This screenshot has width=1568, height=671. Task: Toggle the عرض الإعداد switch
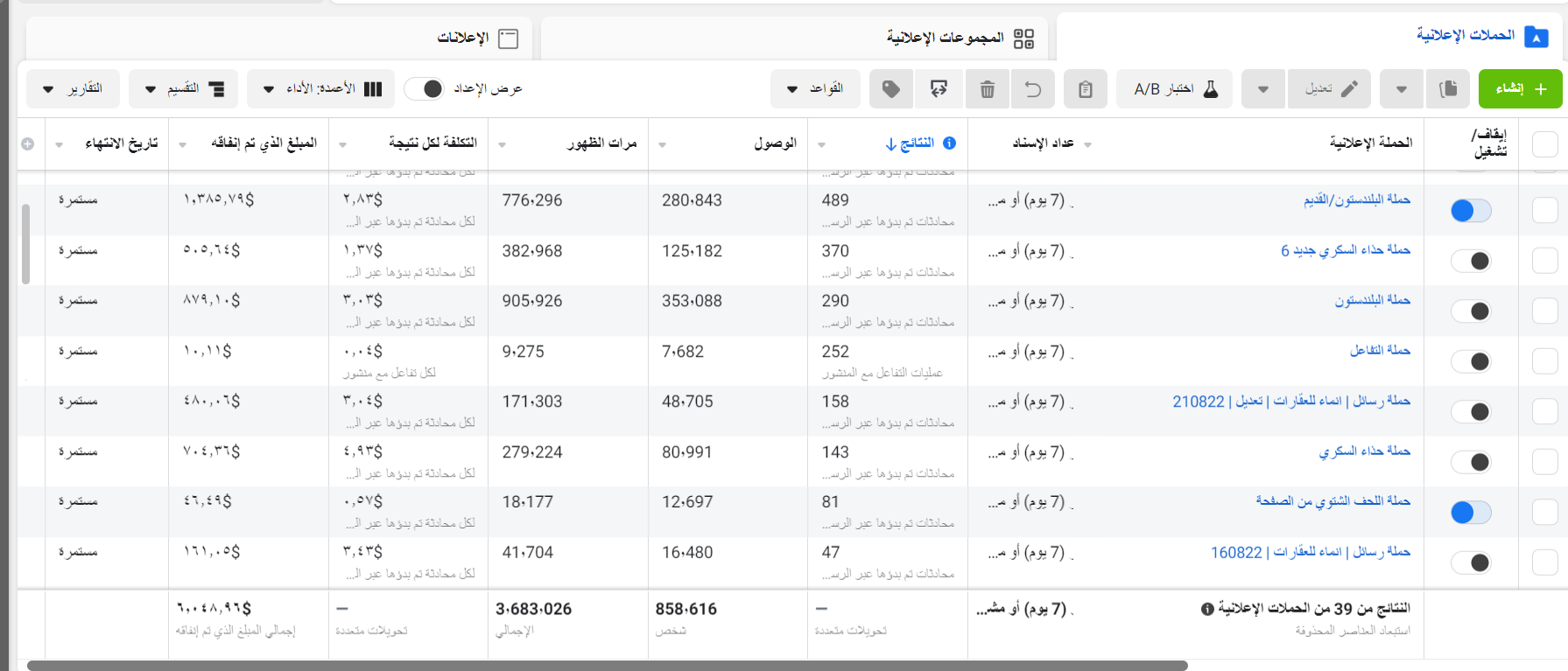click(425, 89)
